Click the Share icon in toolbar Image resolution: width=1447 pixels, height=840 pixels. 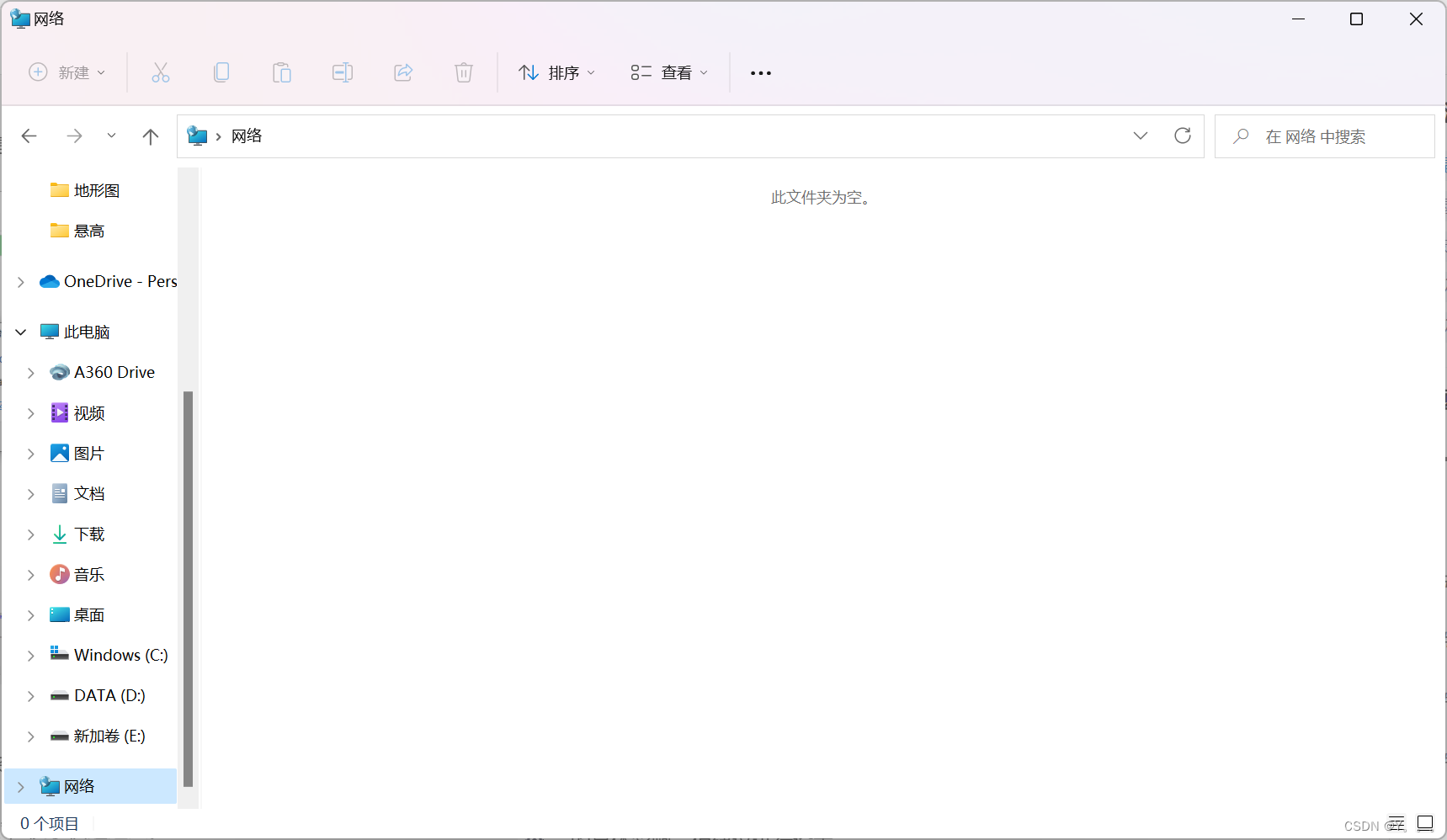point(403,72)
